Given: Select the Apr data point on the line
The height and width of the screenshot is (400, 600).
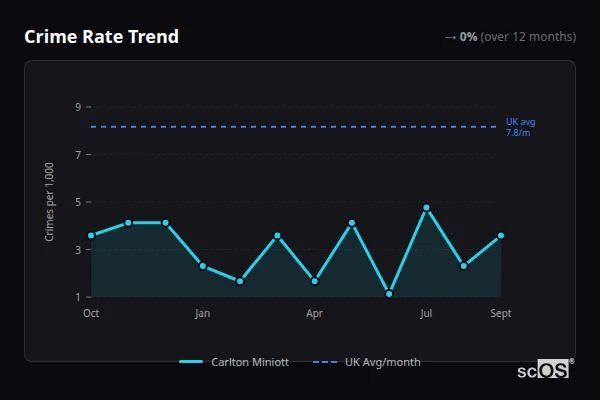Looking at the screenshot, I should (x=315, y=281).
